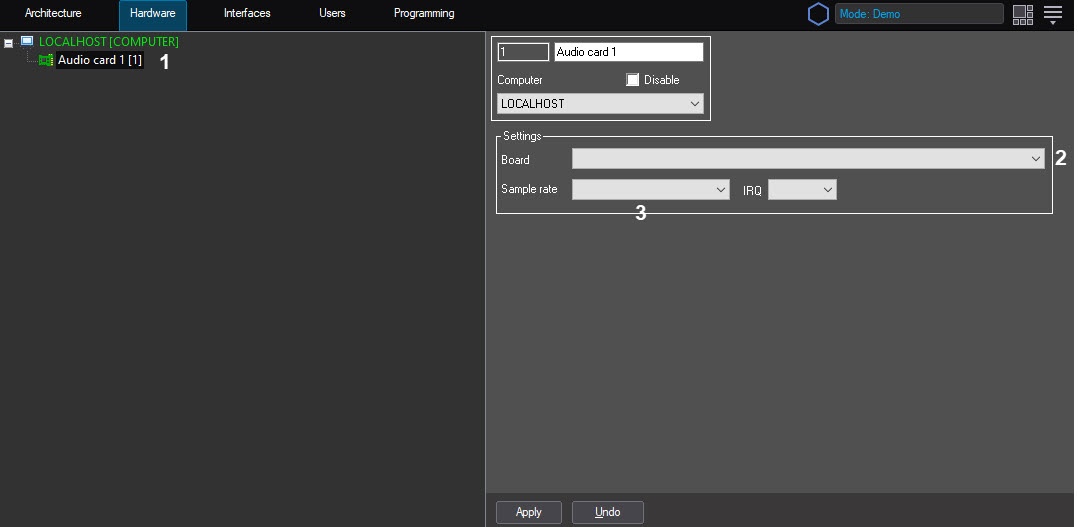Screen dimensions: 1078x527
Task: Open the hamburger main menu icon
Action: click(1053, 14)
